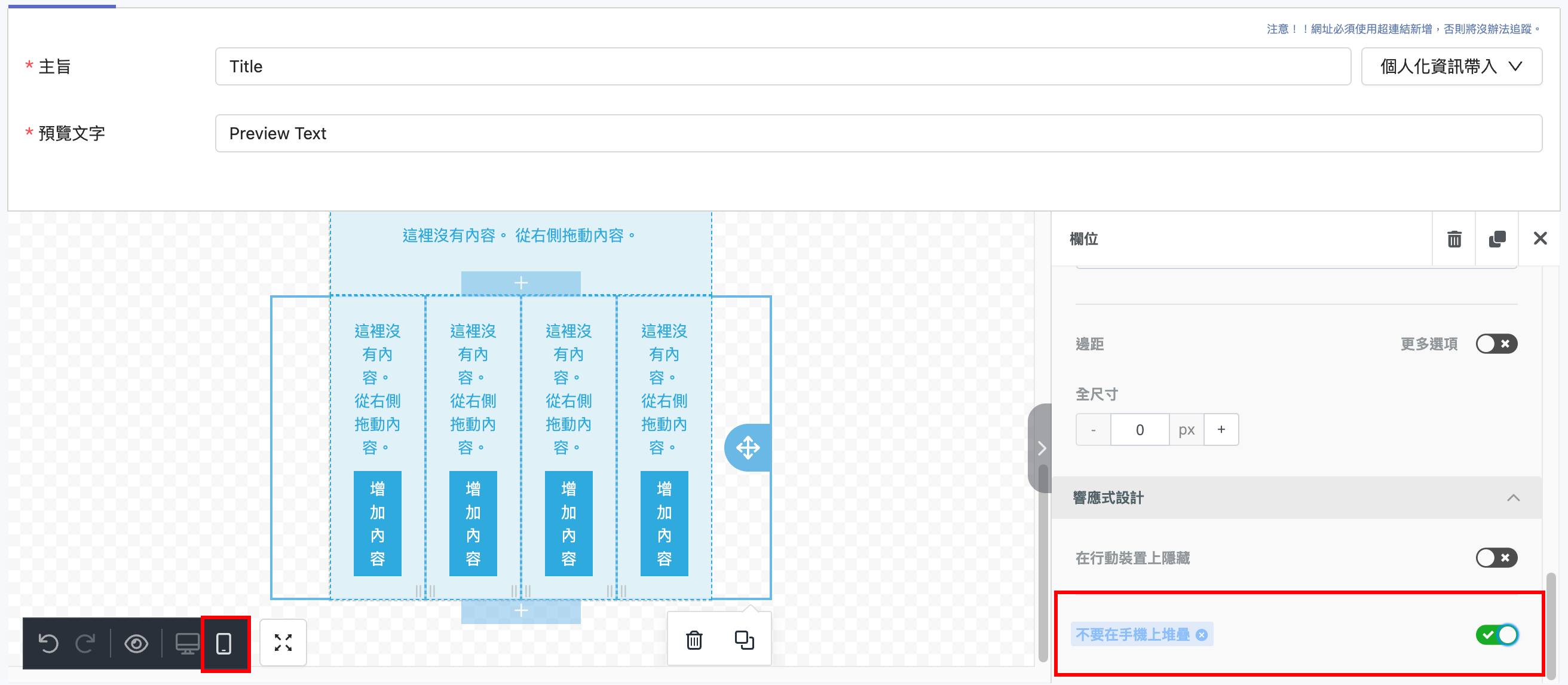Switch to desktop preview mode

[x=187, y=643]
